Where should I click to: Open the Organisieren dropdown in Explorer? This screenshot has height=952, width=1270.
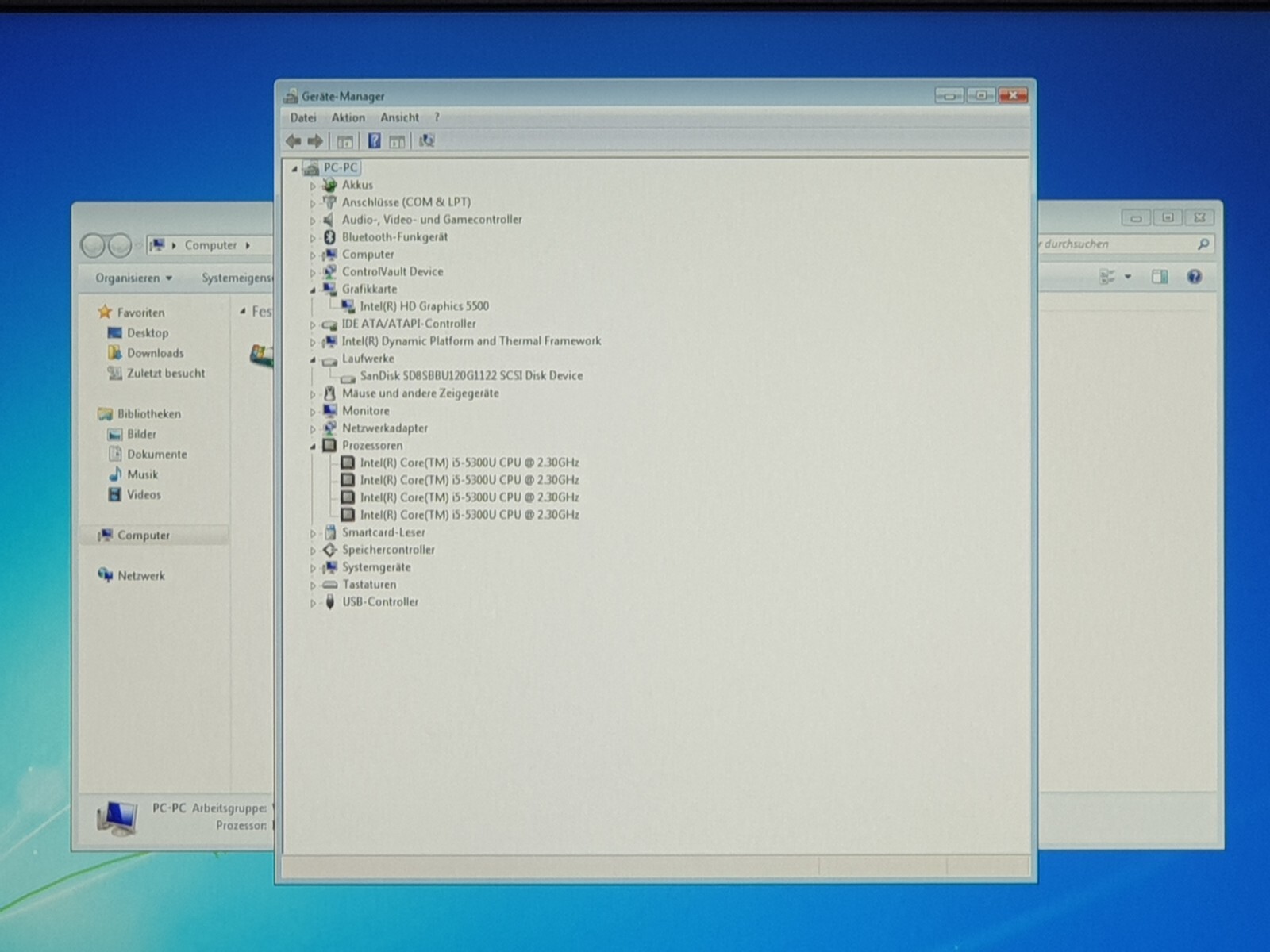click(x=133, y=278)
